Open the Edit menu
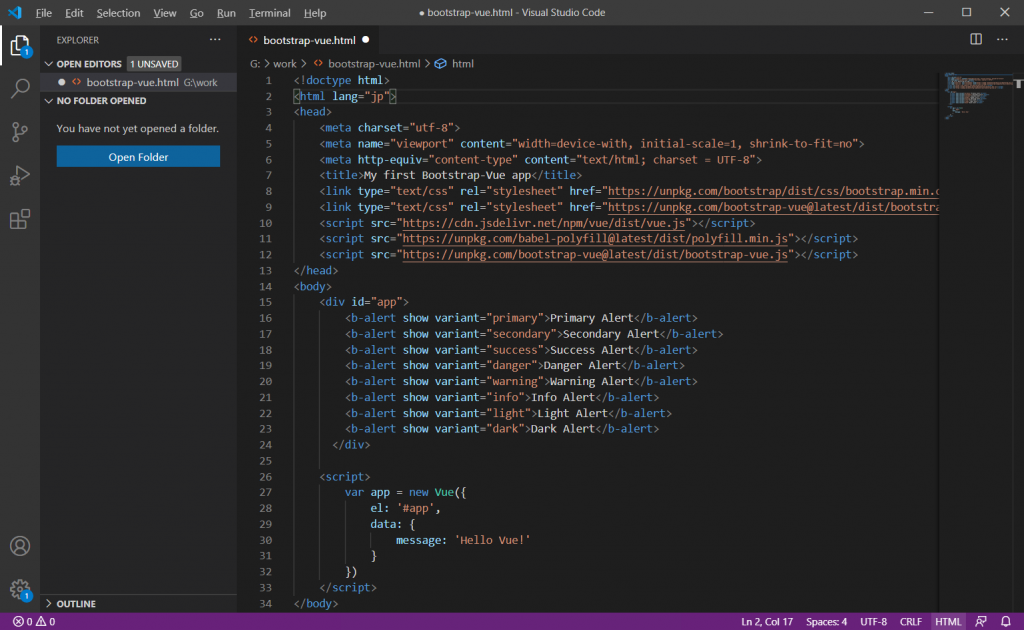1024x630 pixels. pos(74,13)
